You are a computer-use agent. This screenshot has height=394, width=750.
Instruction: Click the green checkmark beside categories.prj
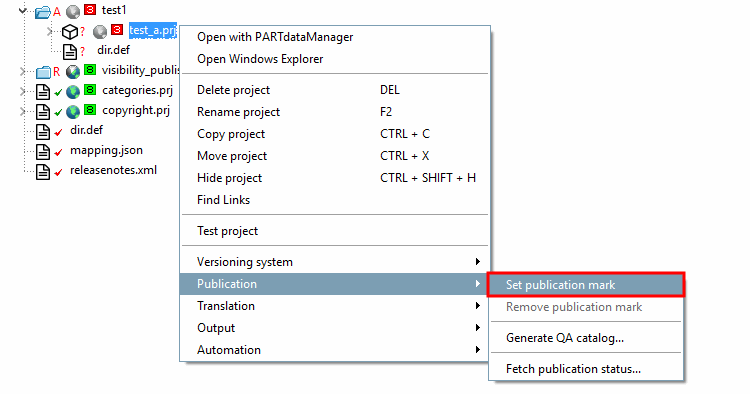coord(58,92)
